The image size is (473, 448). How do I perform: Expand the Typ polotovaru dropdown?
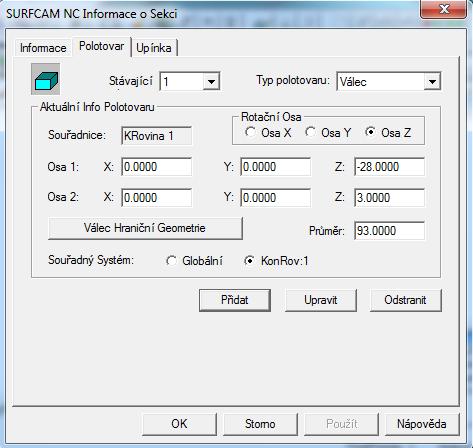pyautogui.click(x=432, y=82)
